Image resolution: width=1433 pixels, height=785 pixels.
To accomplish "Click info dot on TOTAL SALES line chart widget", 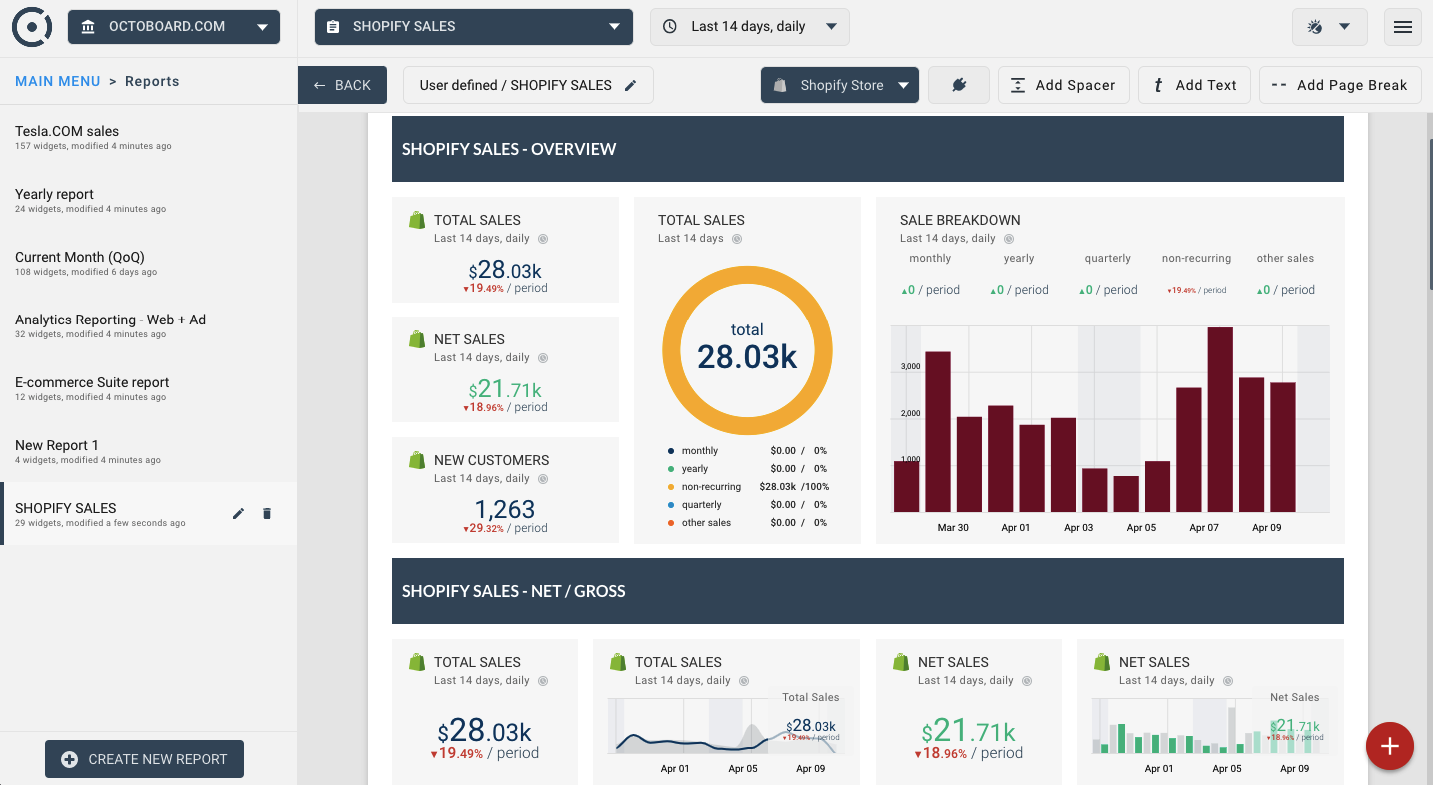I will click(x=744, y=681).
